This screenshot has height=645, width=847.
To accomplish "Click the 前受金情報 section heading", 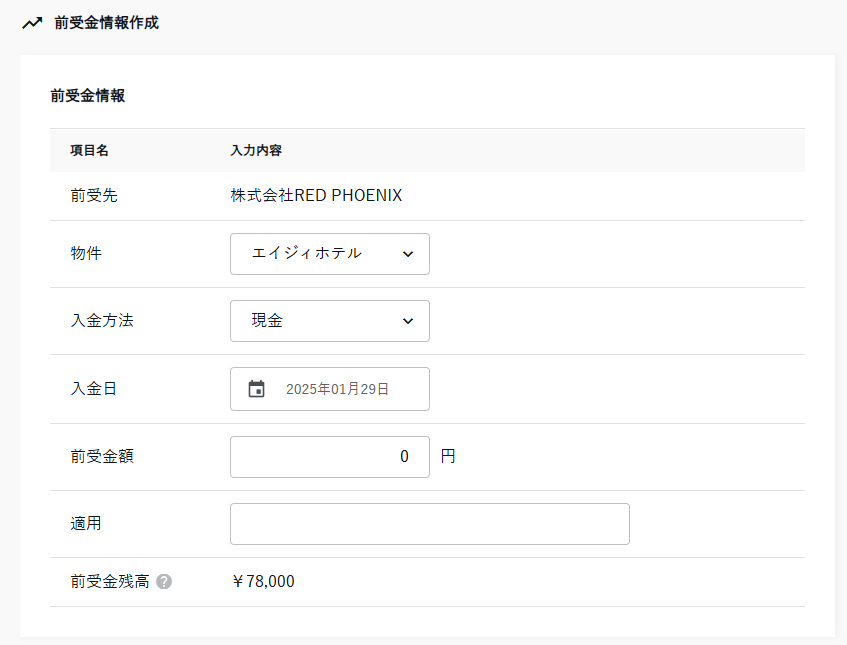I will tap(87, 96).
